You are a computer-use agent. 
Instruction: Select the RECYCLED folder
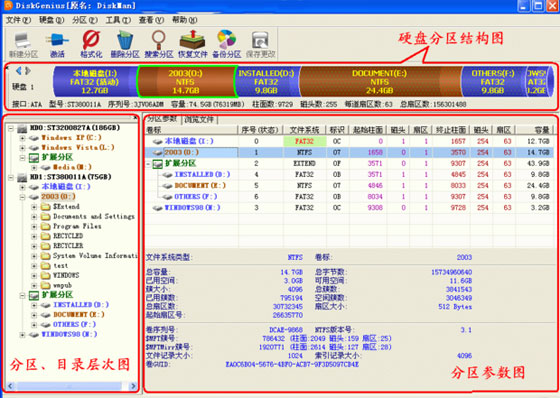click(x=68, y=236)
